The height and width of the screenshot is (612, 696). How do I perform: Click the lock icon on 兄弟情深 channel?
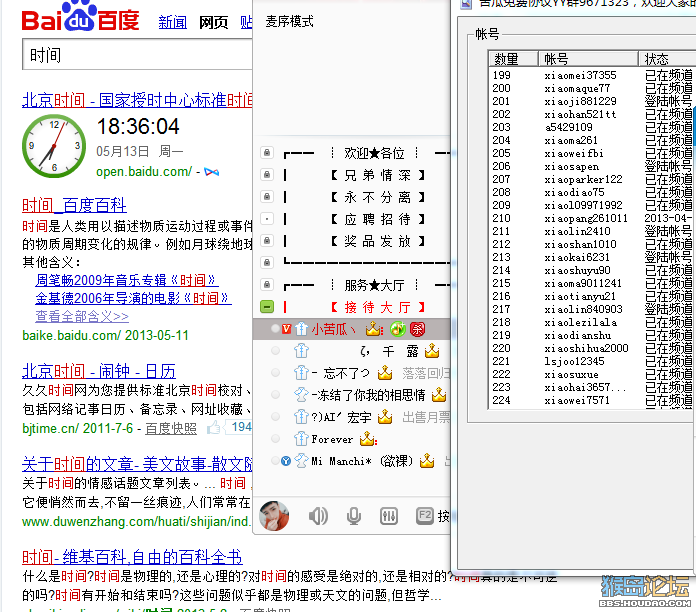click(x=267, y=174)
